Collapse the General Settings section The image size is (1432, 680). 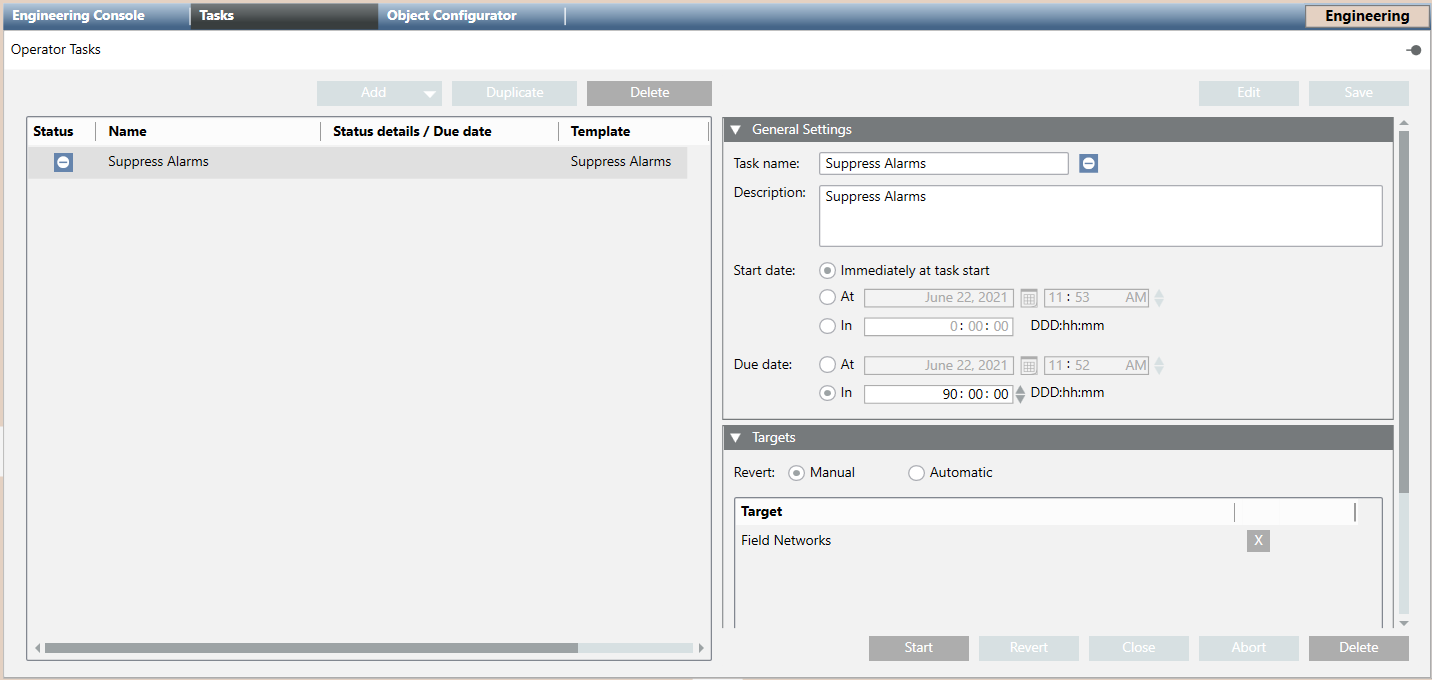[x=736, y=129]
